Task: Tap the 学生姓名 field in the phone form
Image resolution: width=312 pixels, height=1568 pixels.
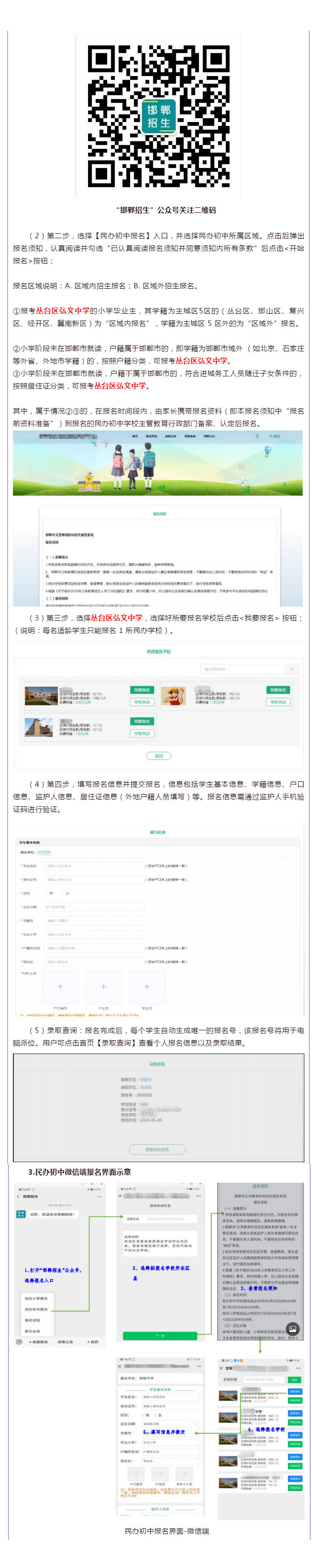Action: coord(170,1397)
